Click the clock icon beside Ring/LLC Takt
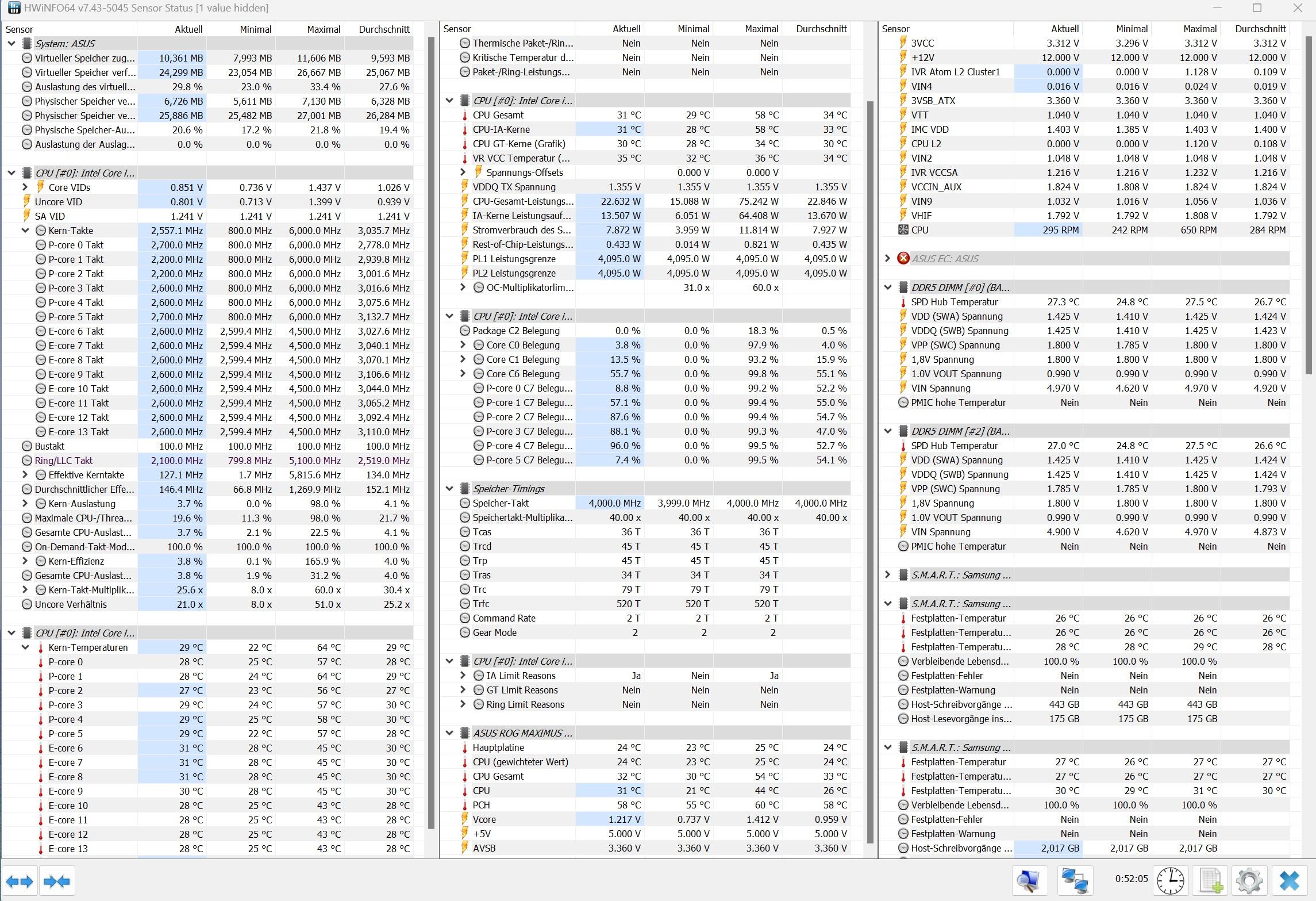Screen dimensions: 1316x901 [27, 461]
